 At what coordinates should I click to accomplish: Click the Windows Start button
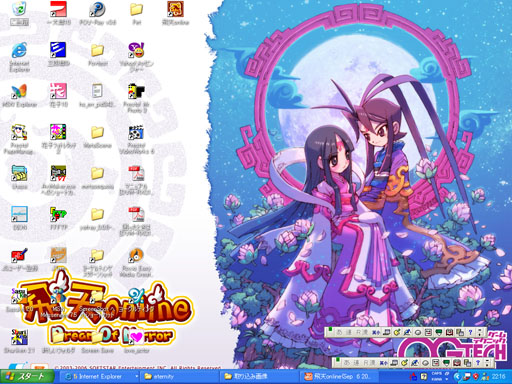(27, 377)
